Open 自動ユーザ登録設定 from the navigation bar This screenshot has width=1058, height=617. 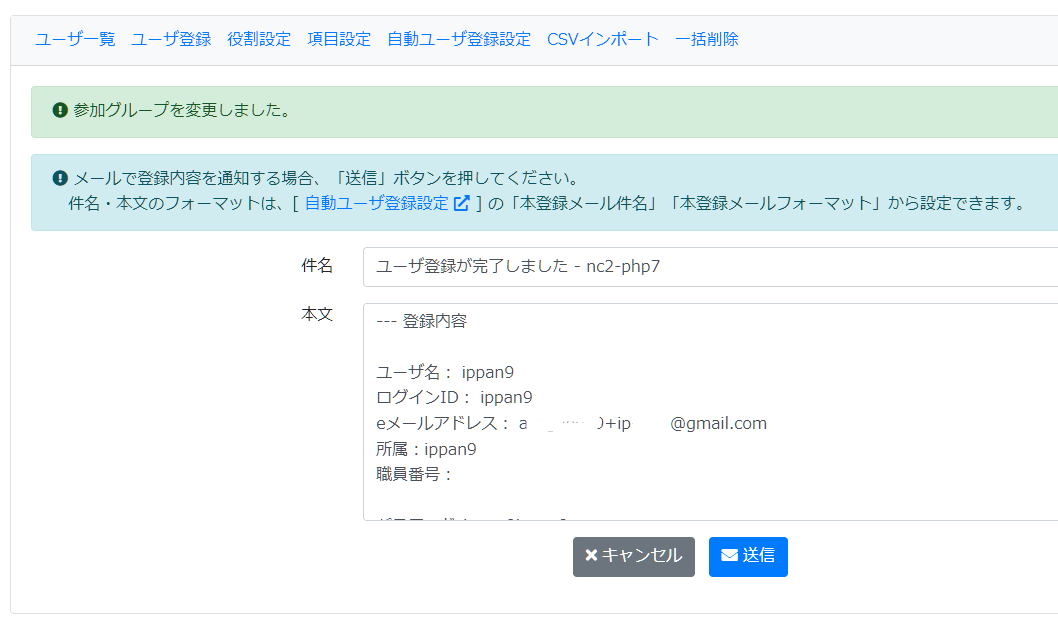point(458,39)
